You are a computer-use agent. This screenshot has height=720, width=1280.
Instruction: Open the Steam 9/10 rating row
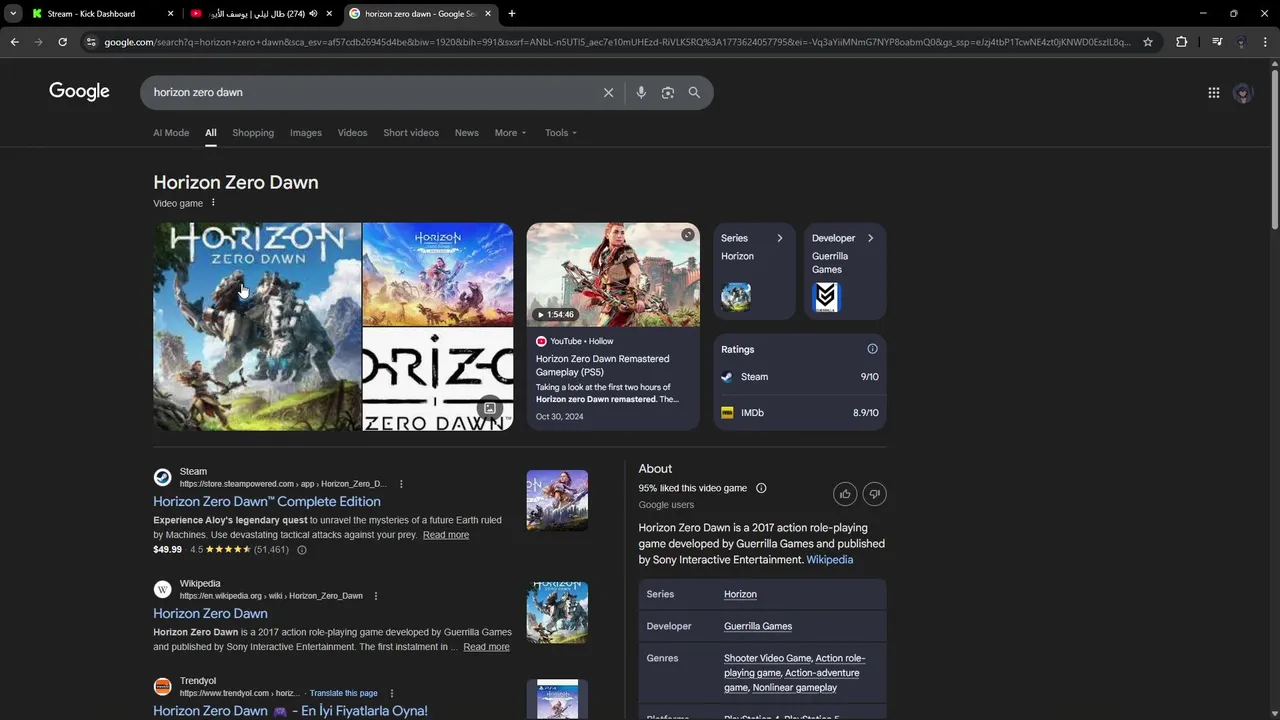(800, 377)
